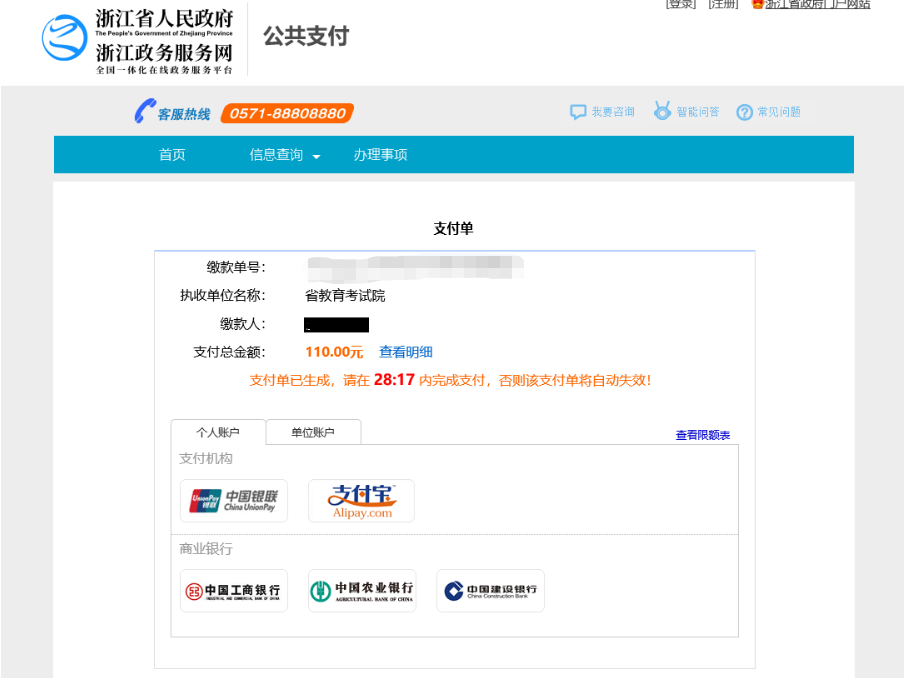The height and width of the screenshot is (678, 904).
Task: Click the 我要咨询 chat icon
Action: [578, 112]
